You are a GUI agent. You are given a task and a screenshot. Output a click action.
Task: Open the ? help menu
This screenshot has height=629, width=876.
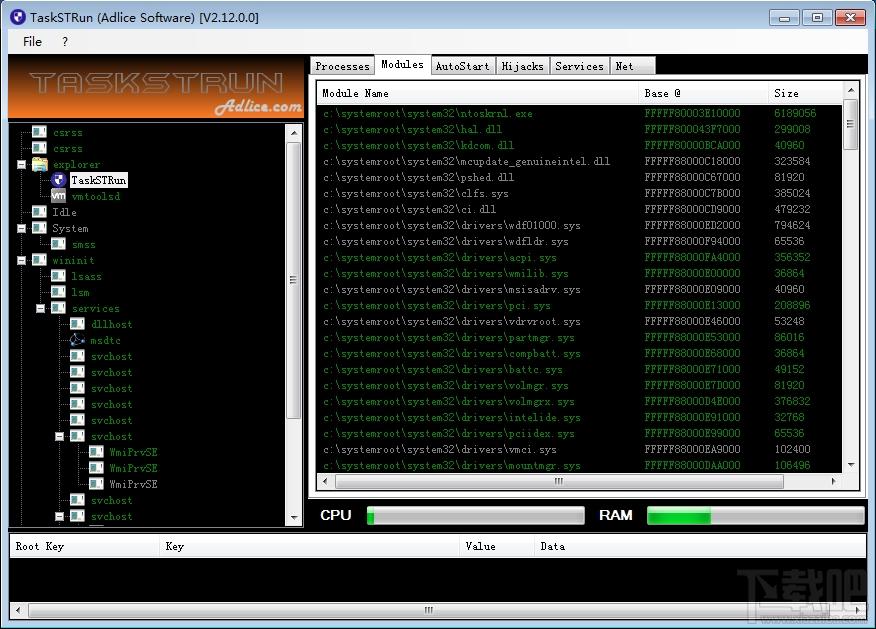tap(65, 41)
